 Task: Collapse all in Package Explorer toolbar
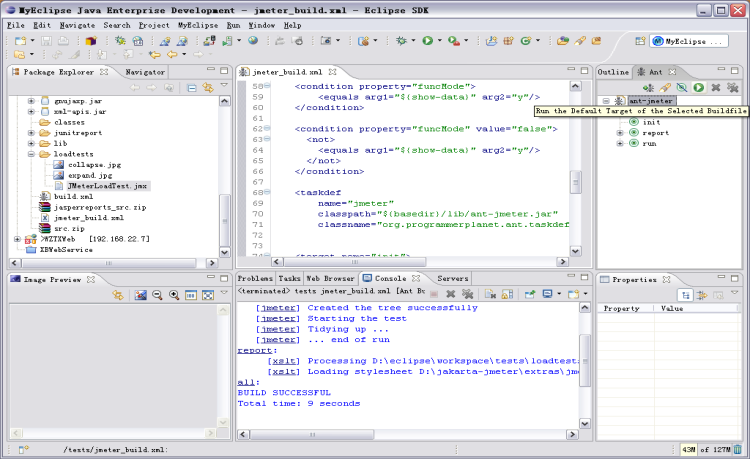point(191,88)
